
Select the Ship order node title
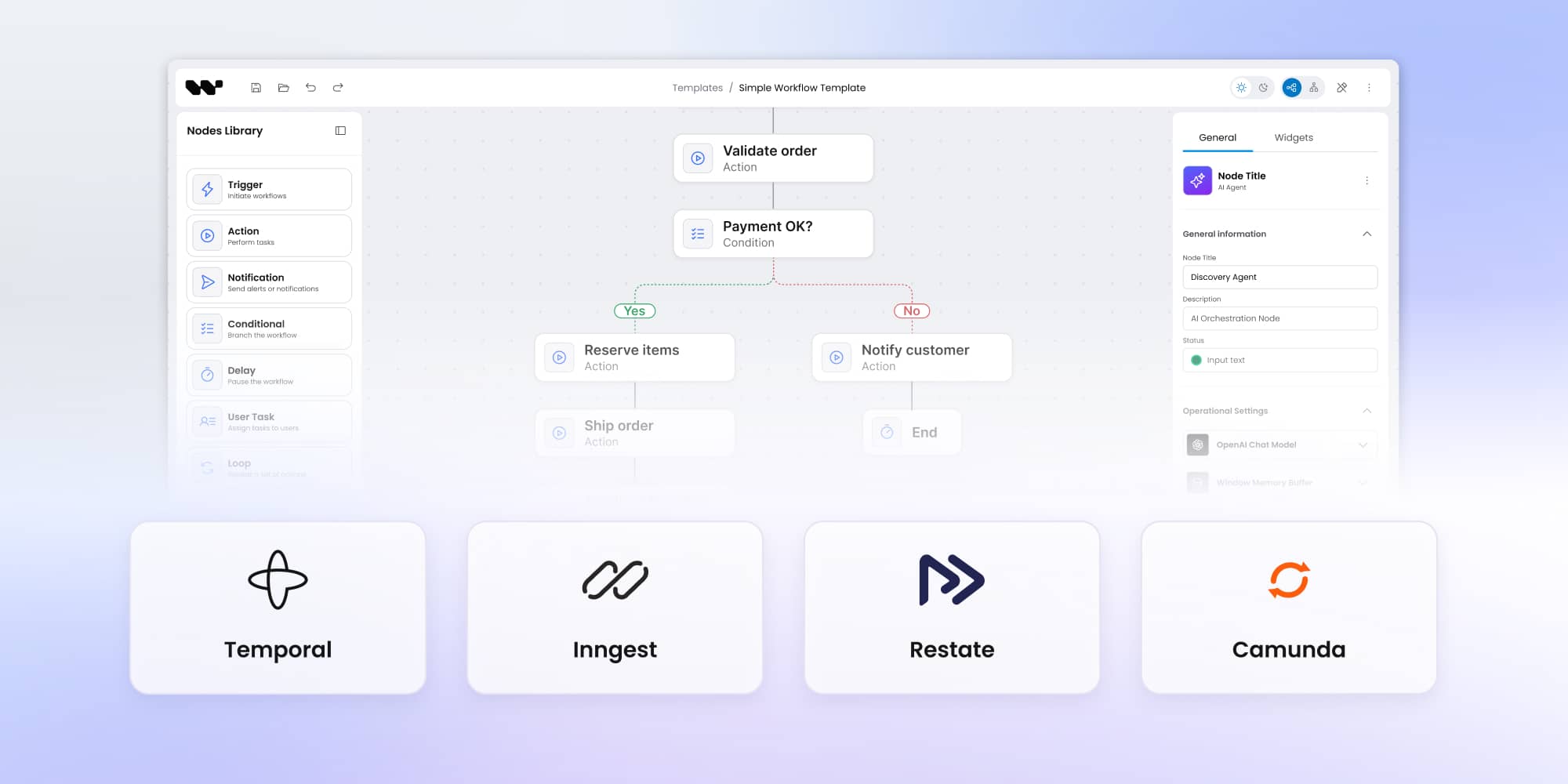point(619,426)
